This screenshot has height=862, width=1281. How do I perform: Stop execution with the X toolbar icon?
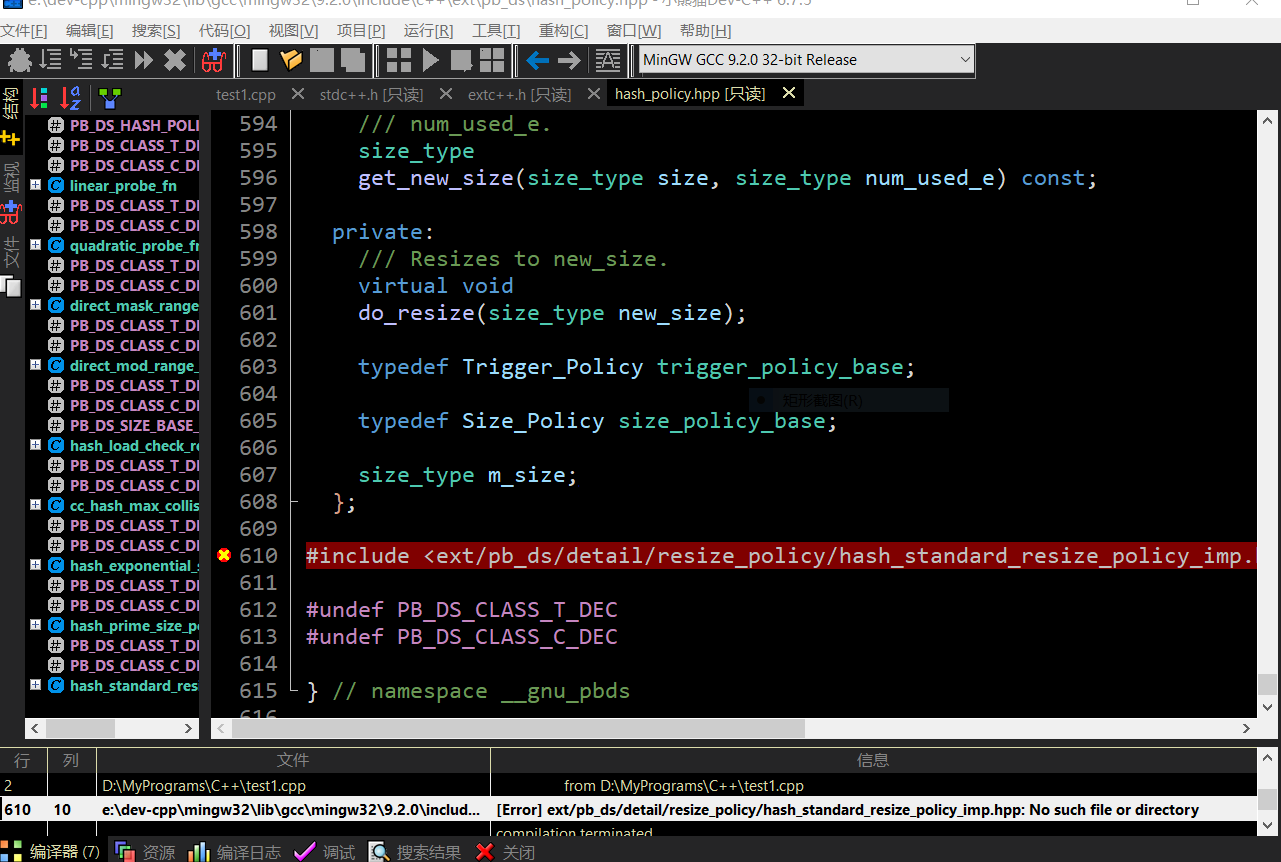[x=175, y=60]
